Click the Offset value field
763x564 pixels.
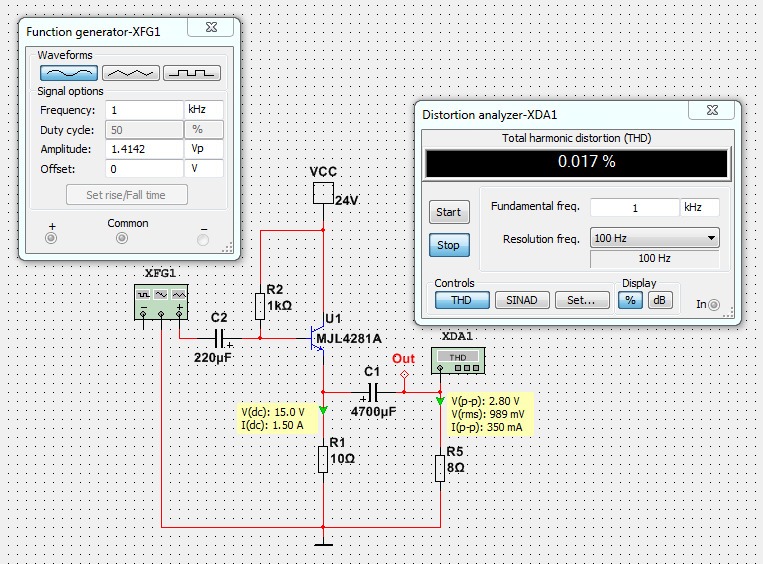144,169
